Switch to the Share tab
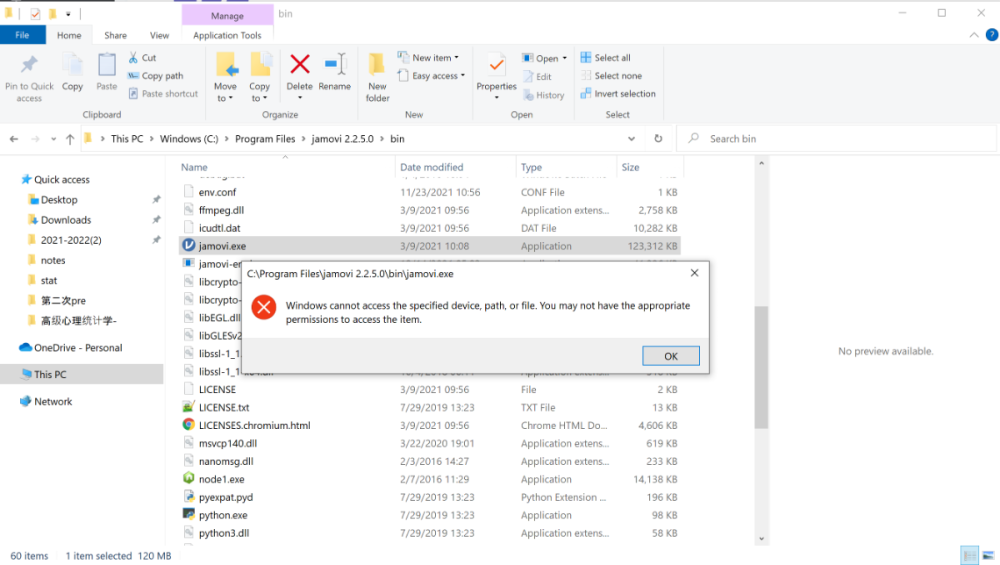Screen dimensions: 1000x565 click(x=115, y=35)
